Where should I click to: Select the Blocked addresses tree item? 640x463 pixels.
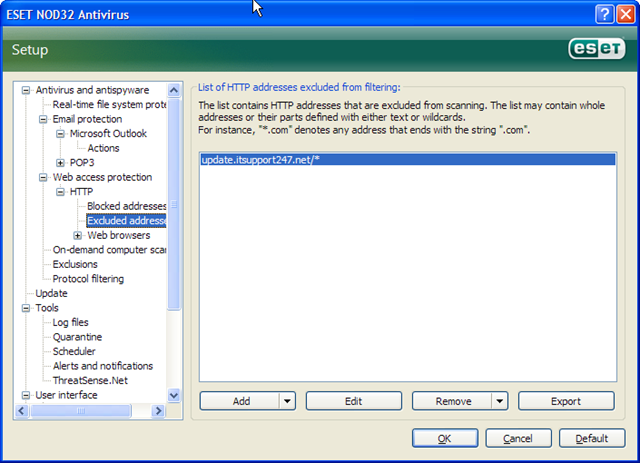point(127,206)
